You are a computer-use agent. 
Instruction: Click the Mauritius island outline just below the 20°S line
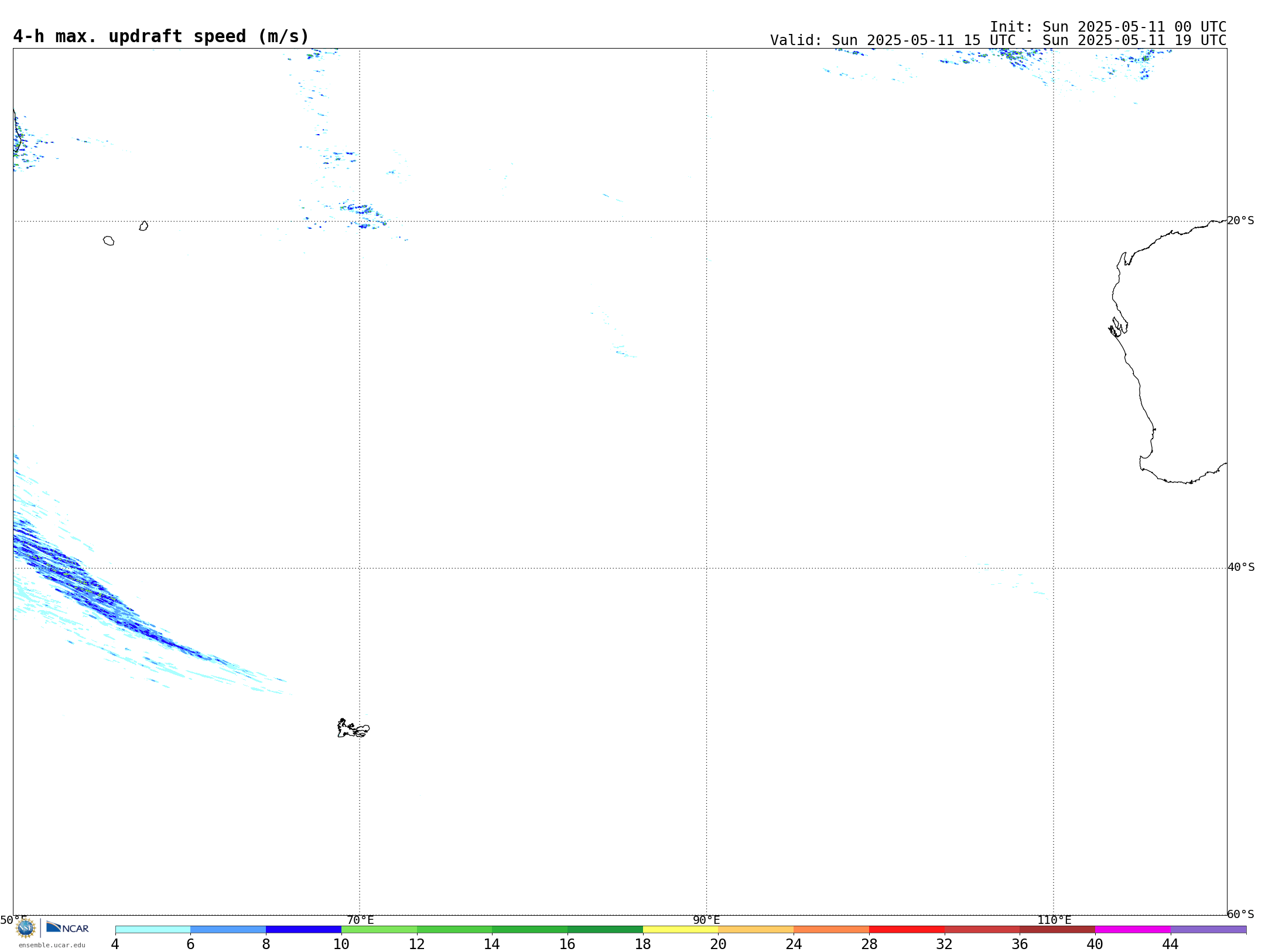click(143, 226)
